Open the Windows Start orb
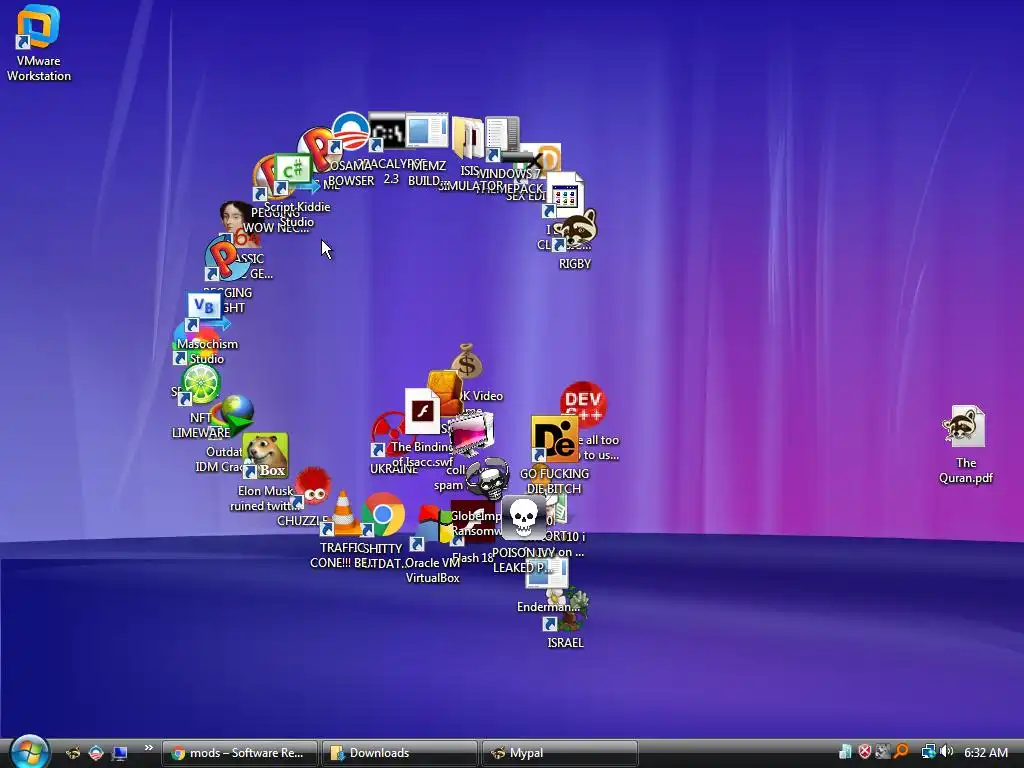The height and width of the screenshot is (768, 1024). pos(29,751)
